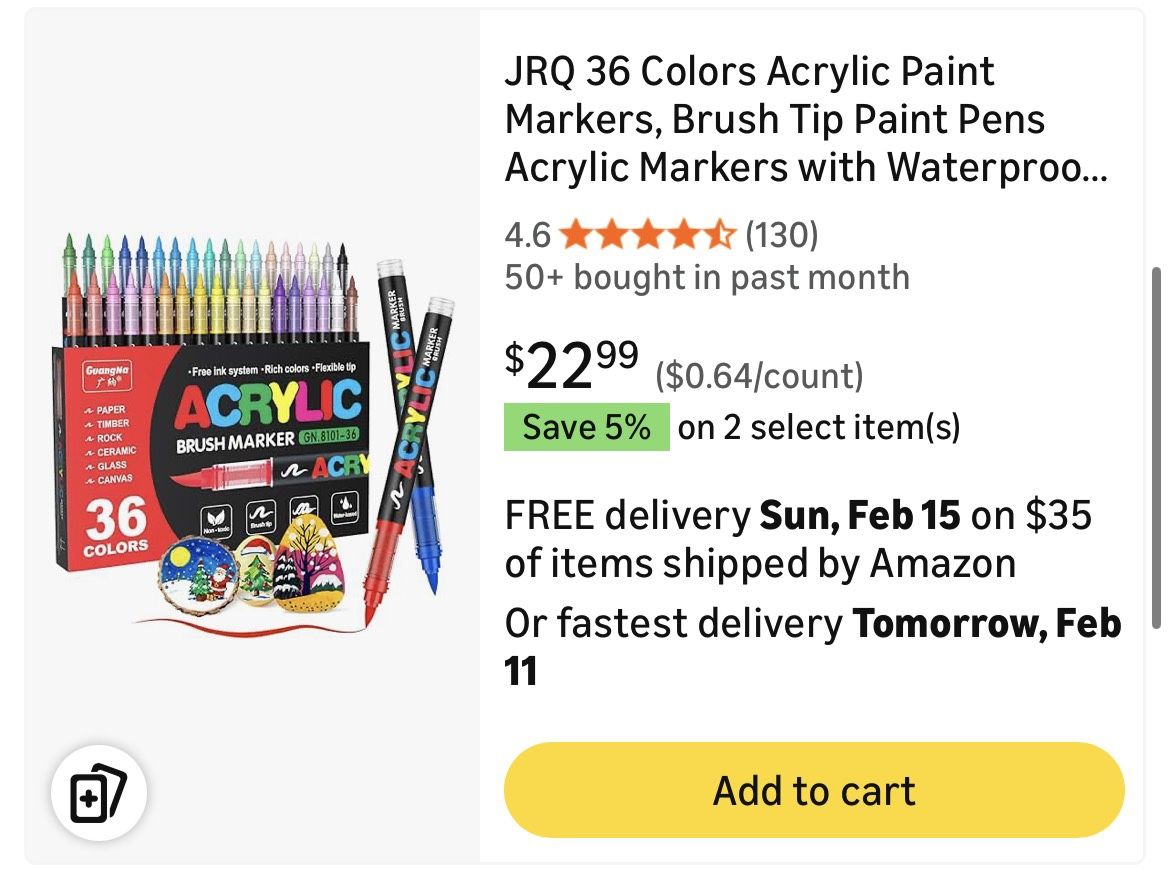The width and height of the screenshot is (1170, 881).
Task: Click the orange star rating icons
Action: tap(648, 236)
